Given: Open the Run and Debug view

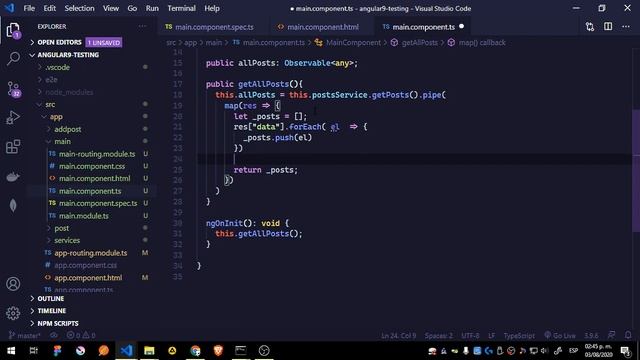Looking at the screenshot, I should [13, 118].
